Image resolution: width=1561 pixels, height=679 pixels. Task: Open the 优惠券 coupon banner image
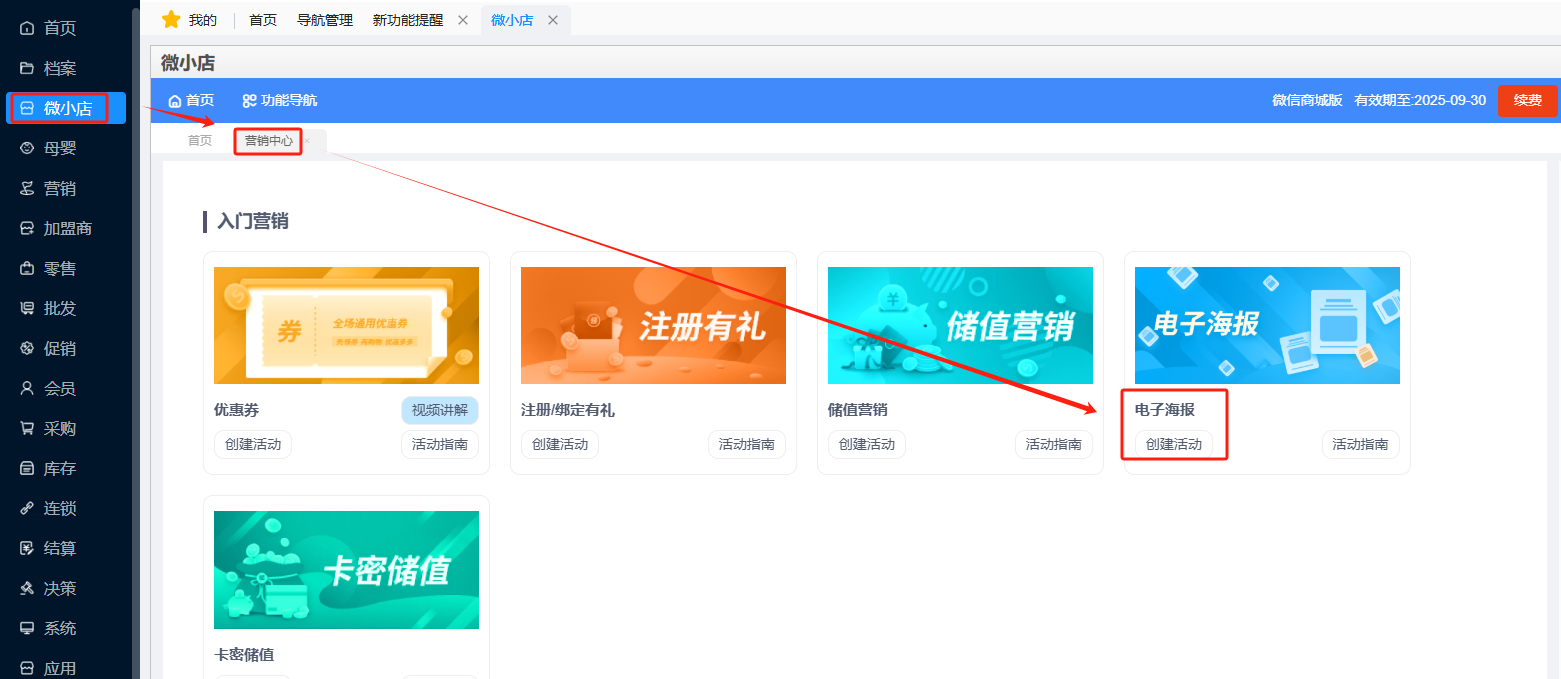coord(346,325)
